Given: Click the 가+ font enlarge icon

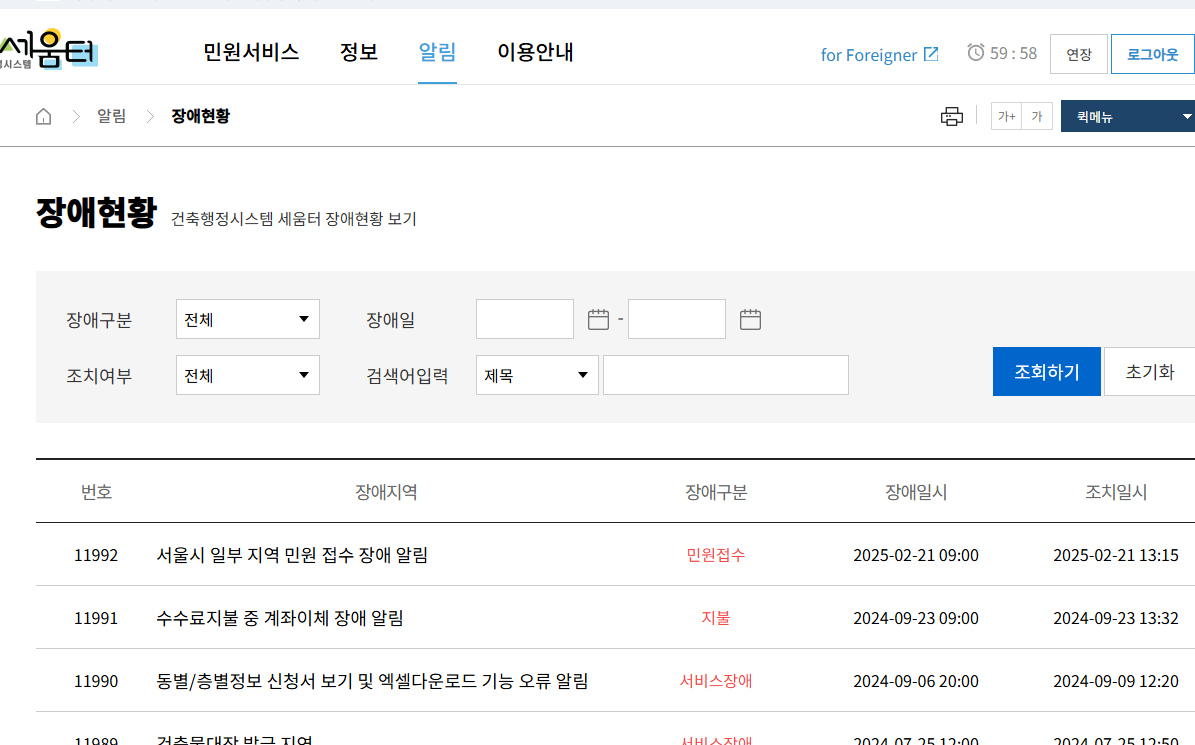Looking at the screenshot, I should tap(1006, 116).
